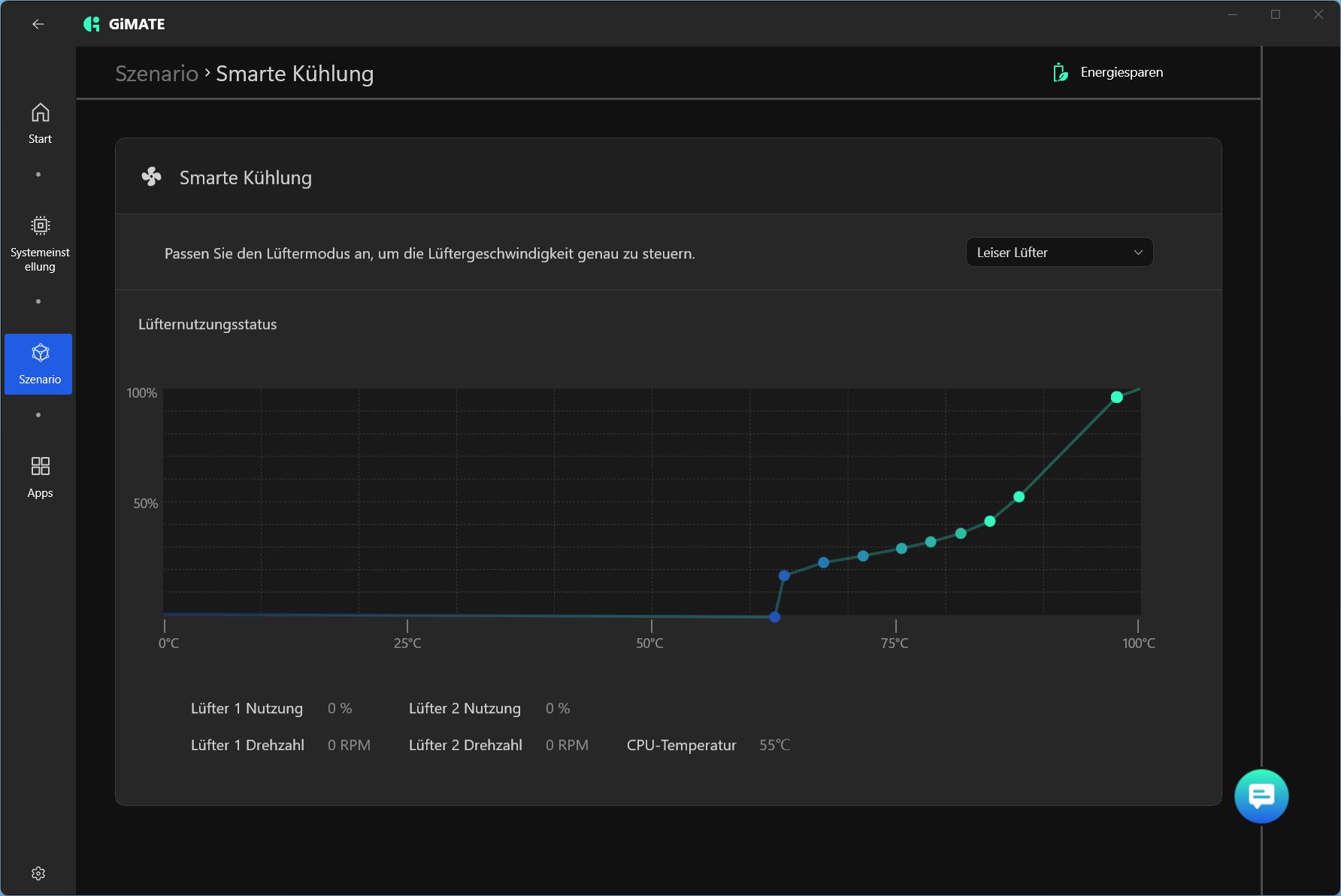This screenshot has width=1341, height=896.
Task: Maximize the GiMATE window
Action: tap(1275, 15)
